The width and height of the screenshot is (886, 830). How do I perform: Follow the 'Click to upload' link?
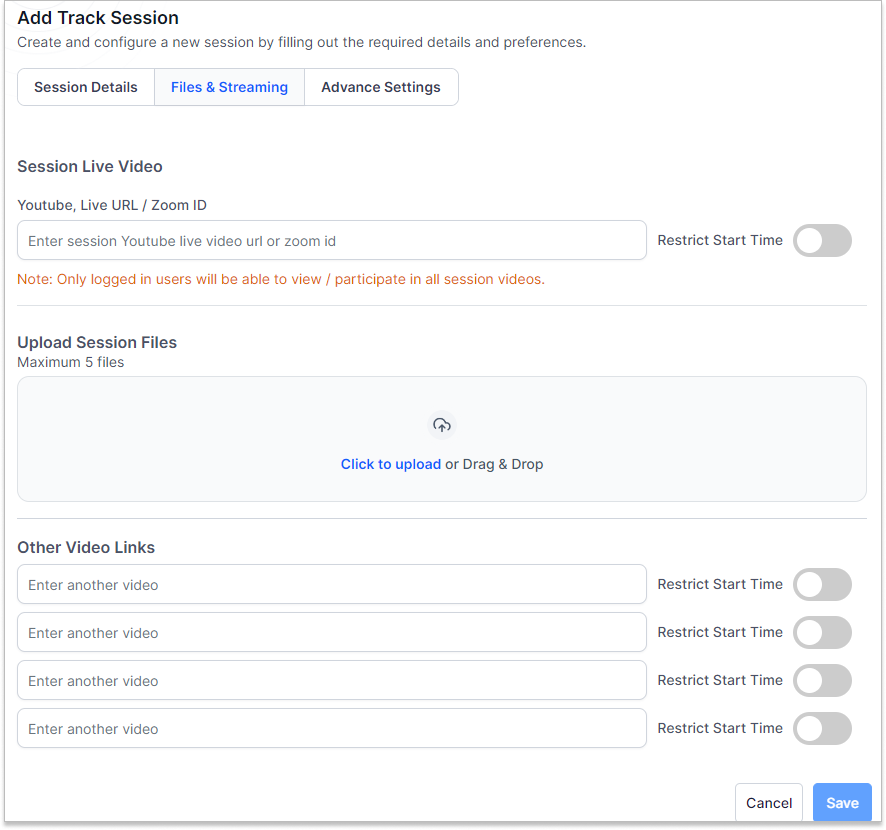click(x=390, y=464)
